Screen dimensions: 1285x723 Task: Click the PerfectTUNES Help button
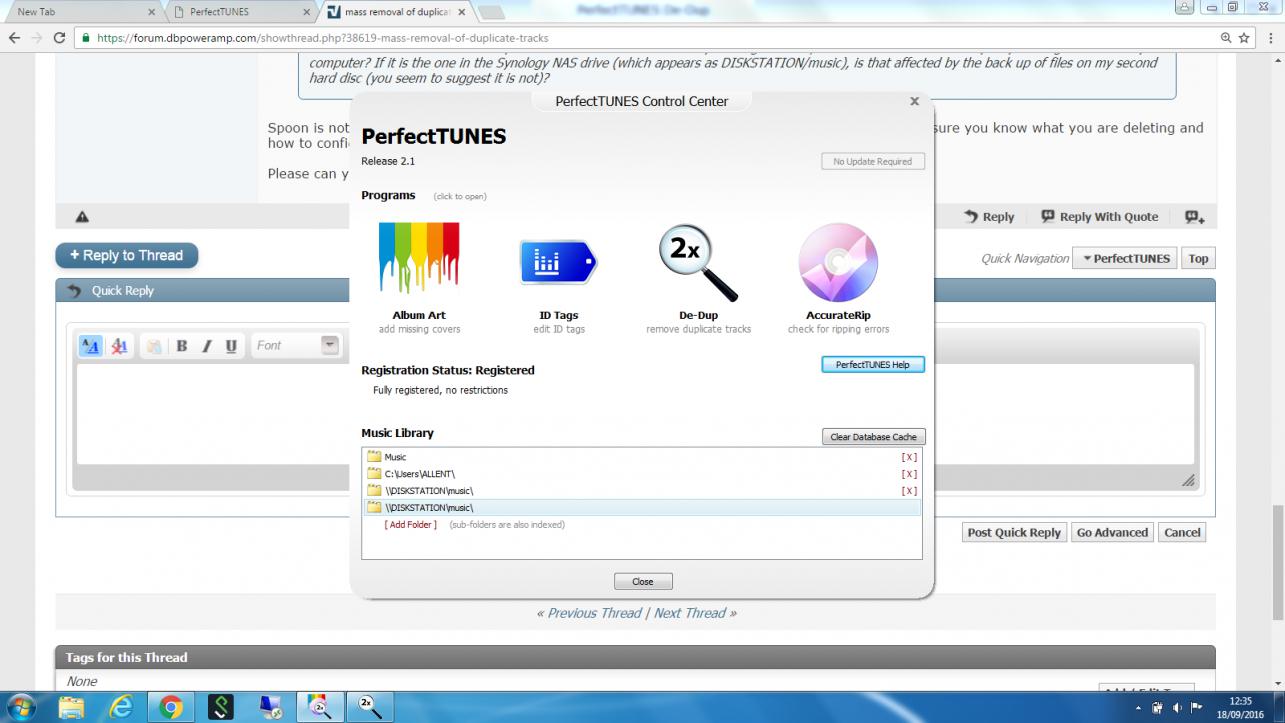[x=872, y=365]
